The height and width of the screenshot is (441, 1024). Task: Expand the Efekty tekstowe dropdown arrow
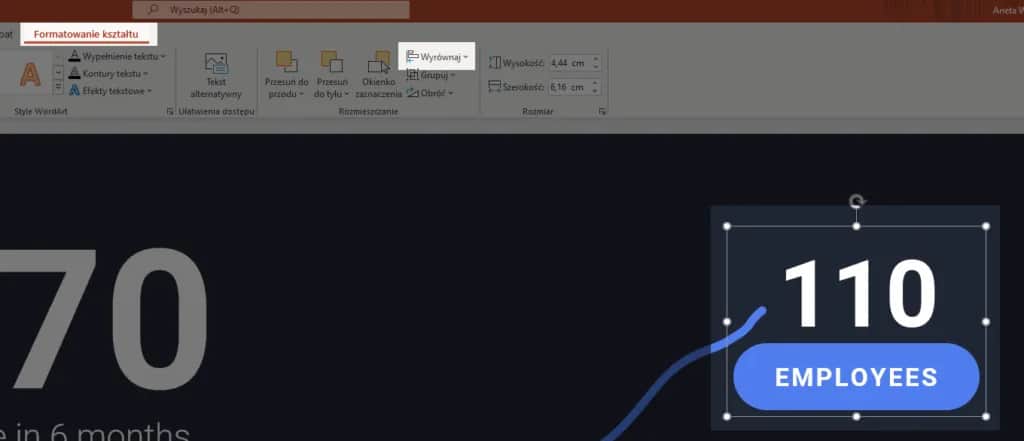150,91
